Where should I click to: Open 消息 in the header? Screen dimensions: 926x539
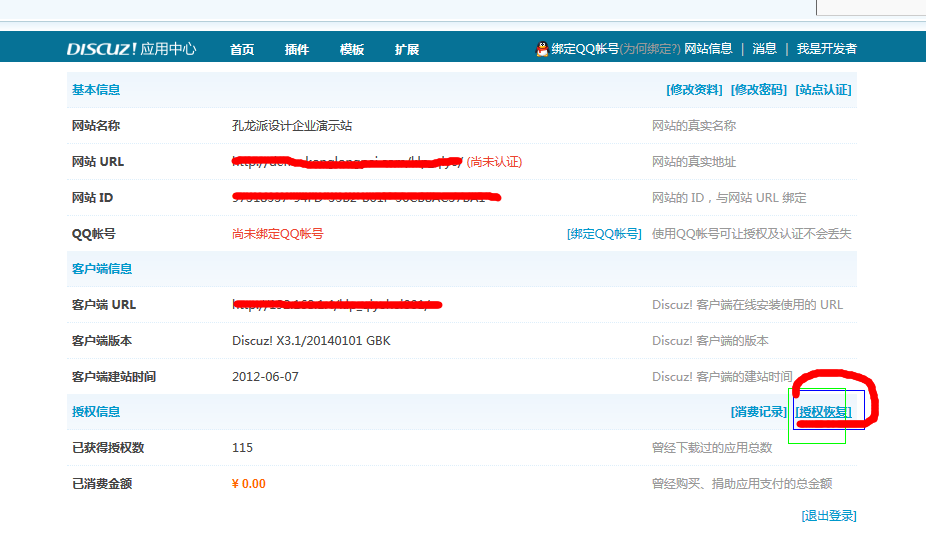pos(764,48)
